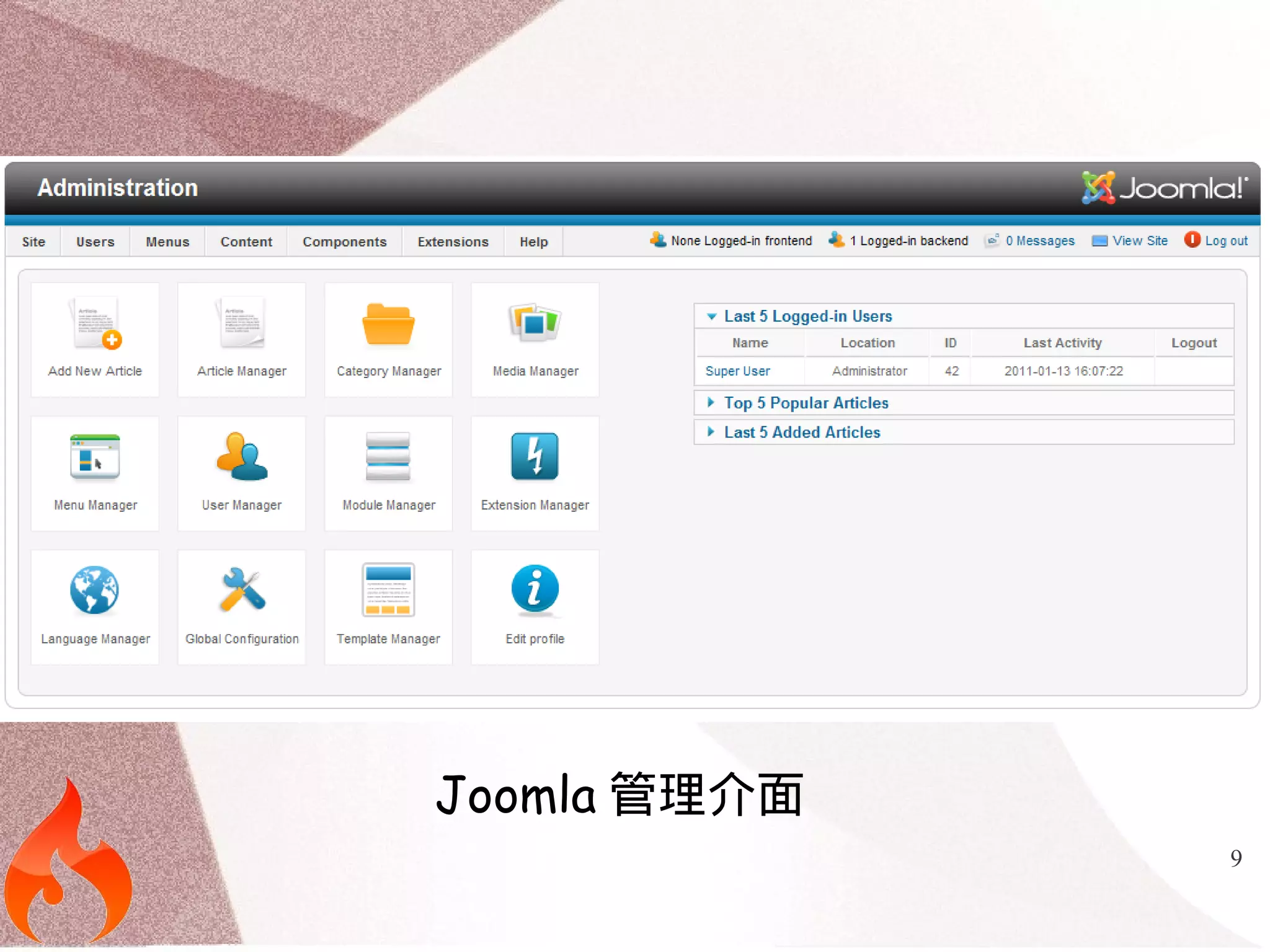The image size is (1270, 952).
Task: Click the Category Manager label
Action: pos(389,371)
